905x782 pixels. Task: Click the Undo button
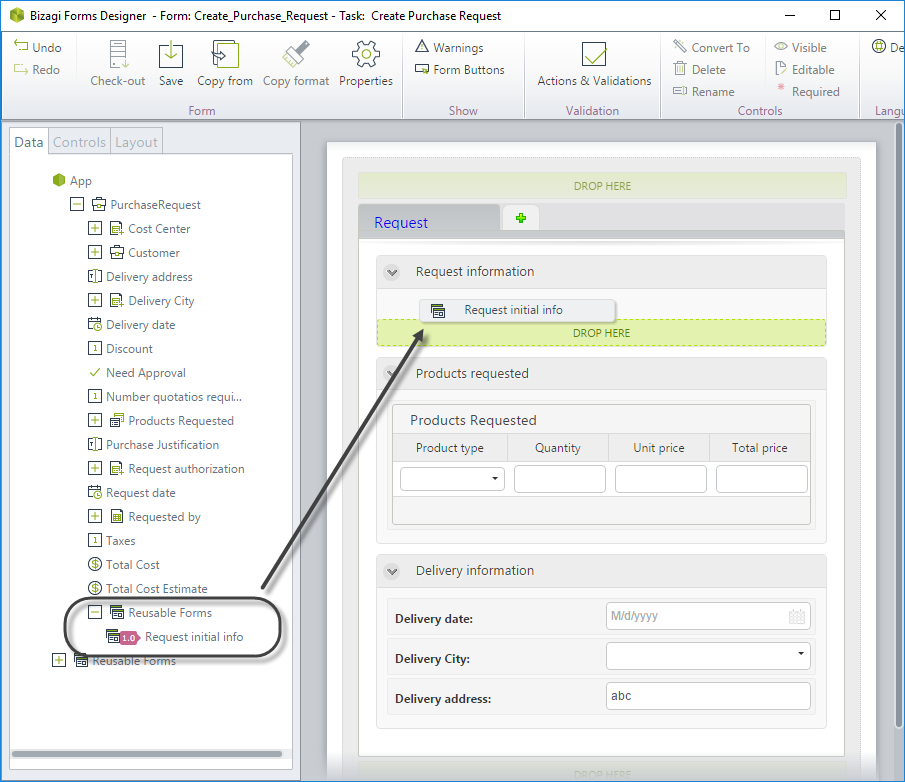37,47
